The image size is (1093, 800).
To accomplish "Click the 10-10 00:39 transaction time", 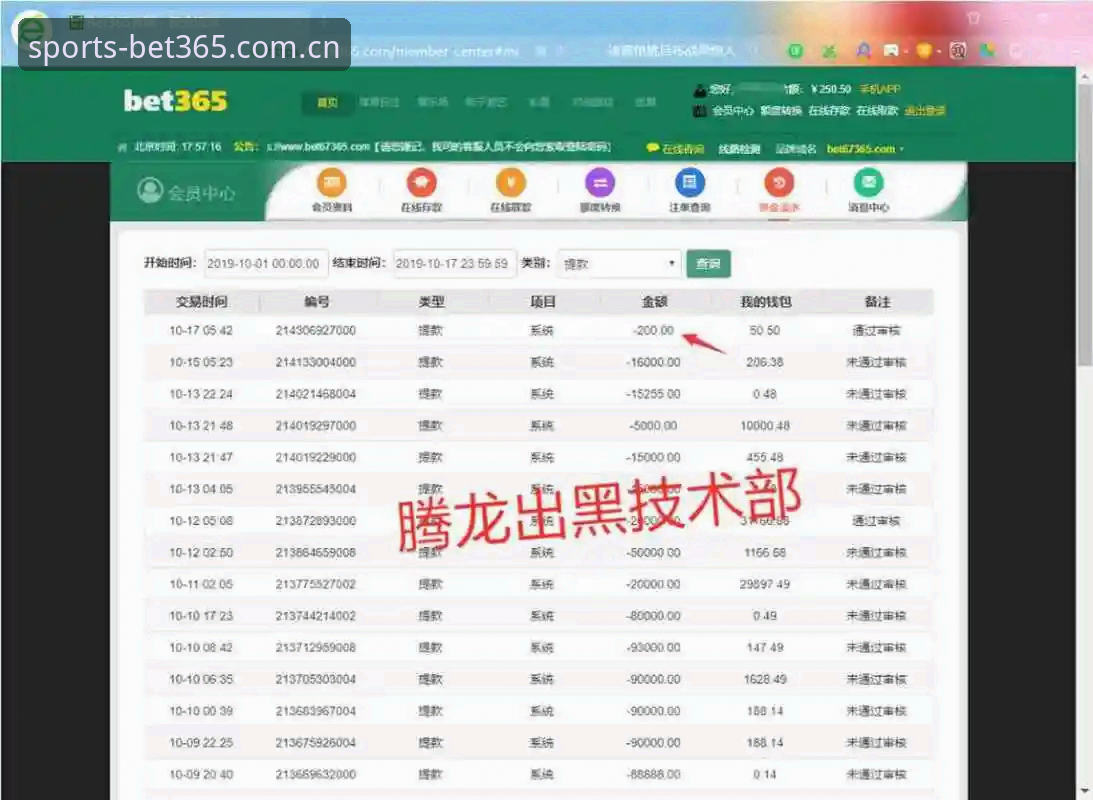I will [x=201, y=711].
